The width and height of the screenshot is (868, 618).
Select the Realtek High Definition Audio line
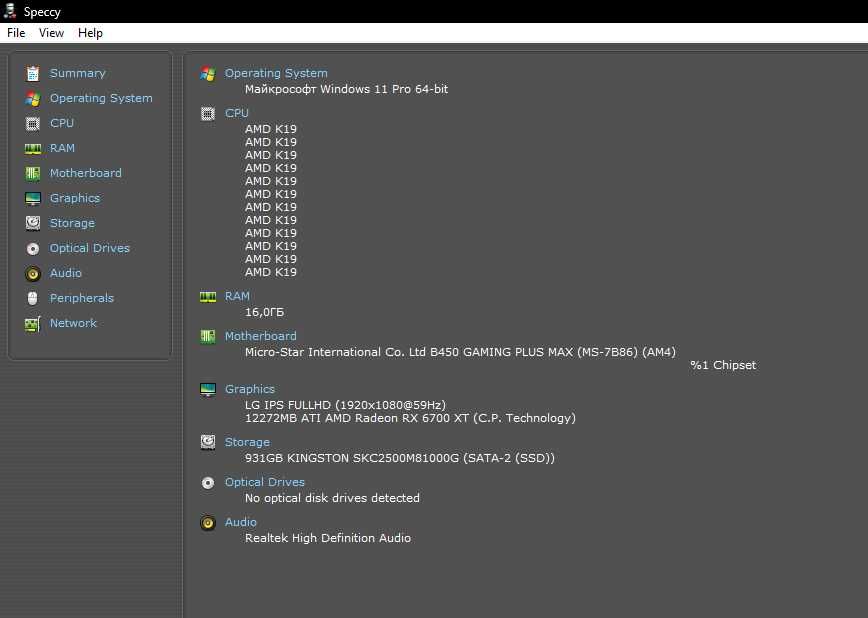click(x=328, y=538)
